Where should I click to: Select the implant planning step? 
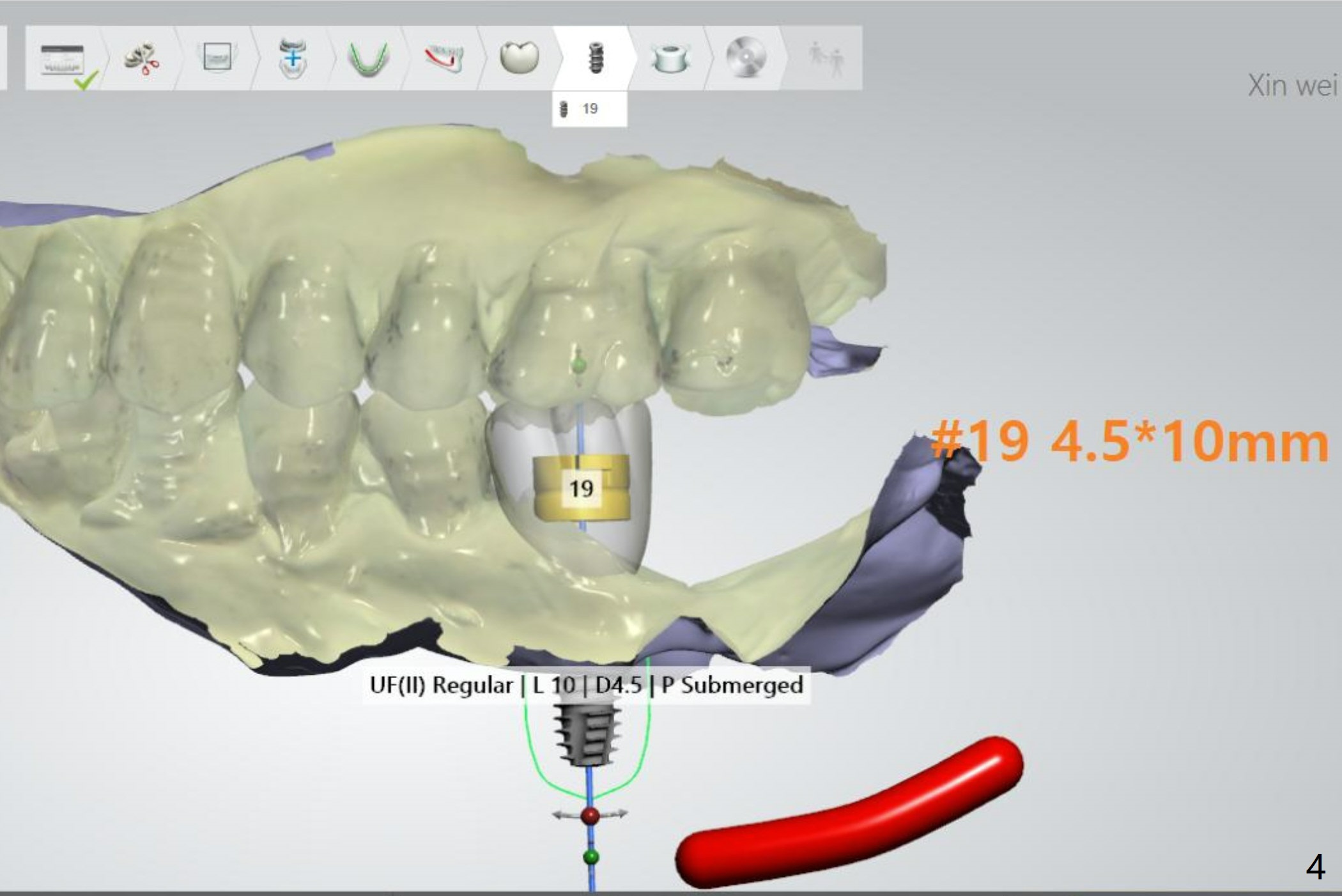[595, 58]
